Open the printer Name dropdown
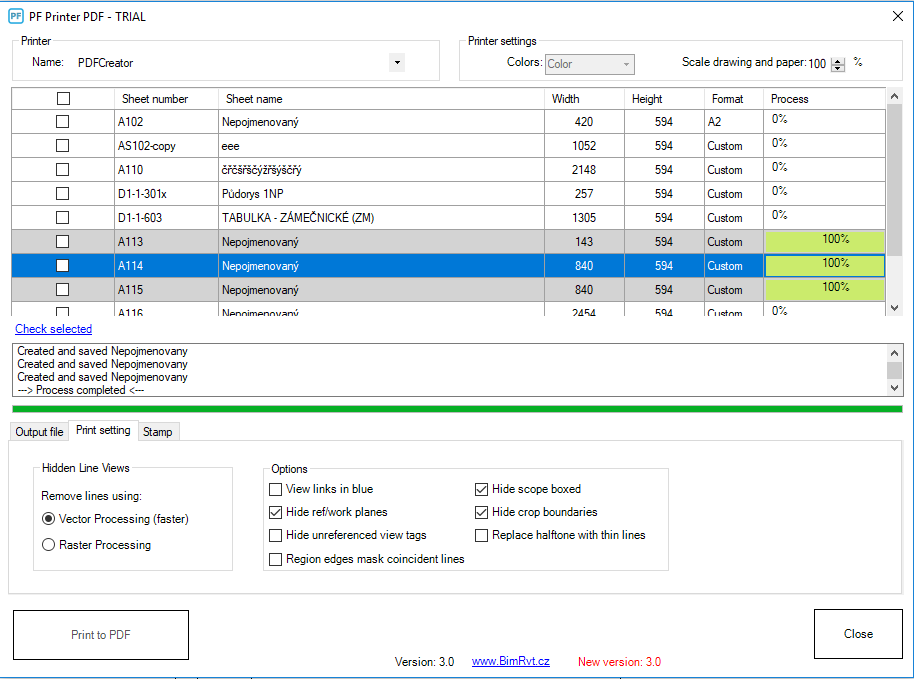 [396, 61]
